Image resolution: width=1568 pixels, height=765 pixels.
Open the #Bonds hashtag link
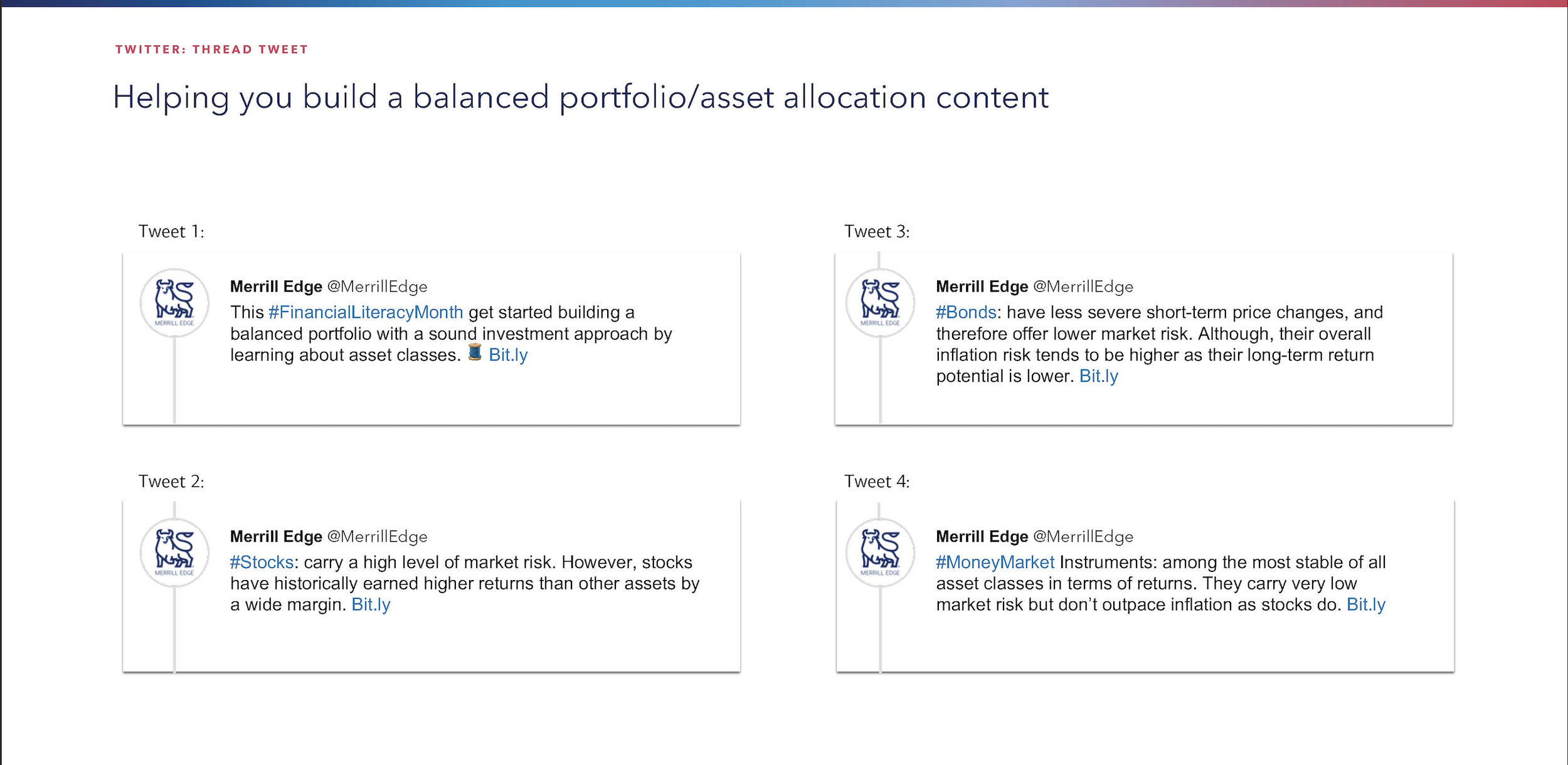click(x=966, y=312)
